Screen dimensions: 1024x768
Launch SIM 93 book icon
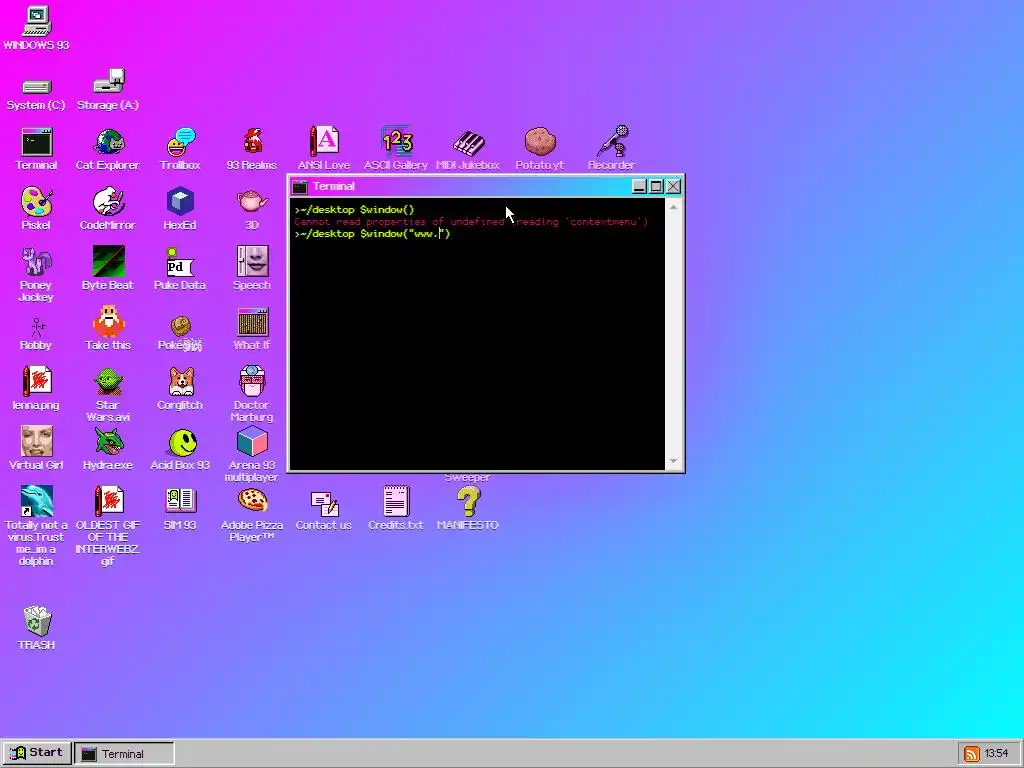coord(180,509)
